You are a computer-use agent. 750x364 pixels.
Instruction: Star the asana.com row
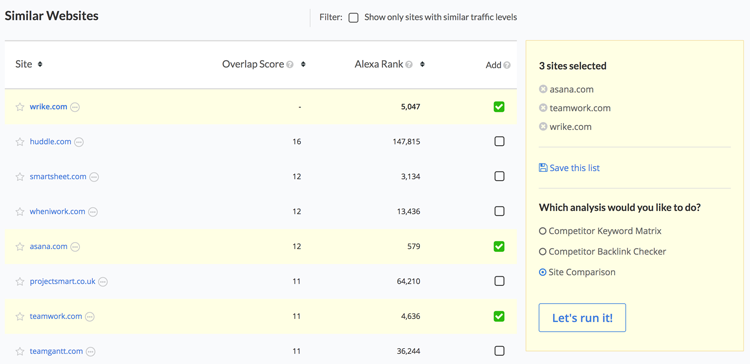click(20, 247)
